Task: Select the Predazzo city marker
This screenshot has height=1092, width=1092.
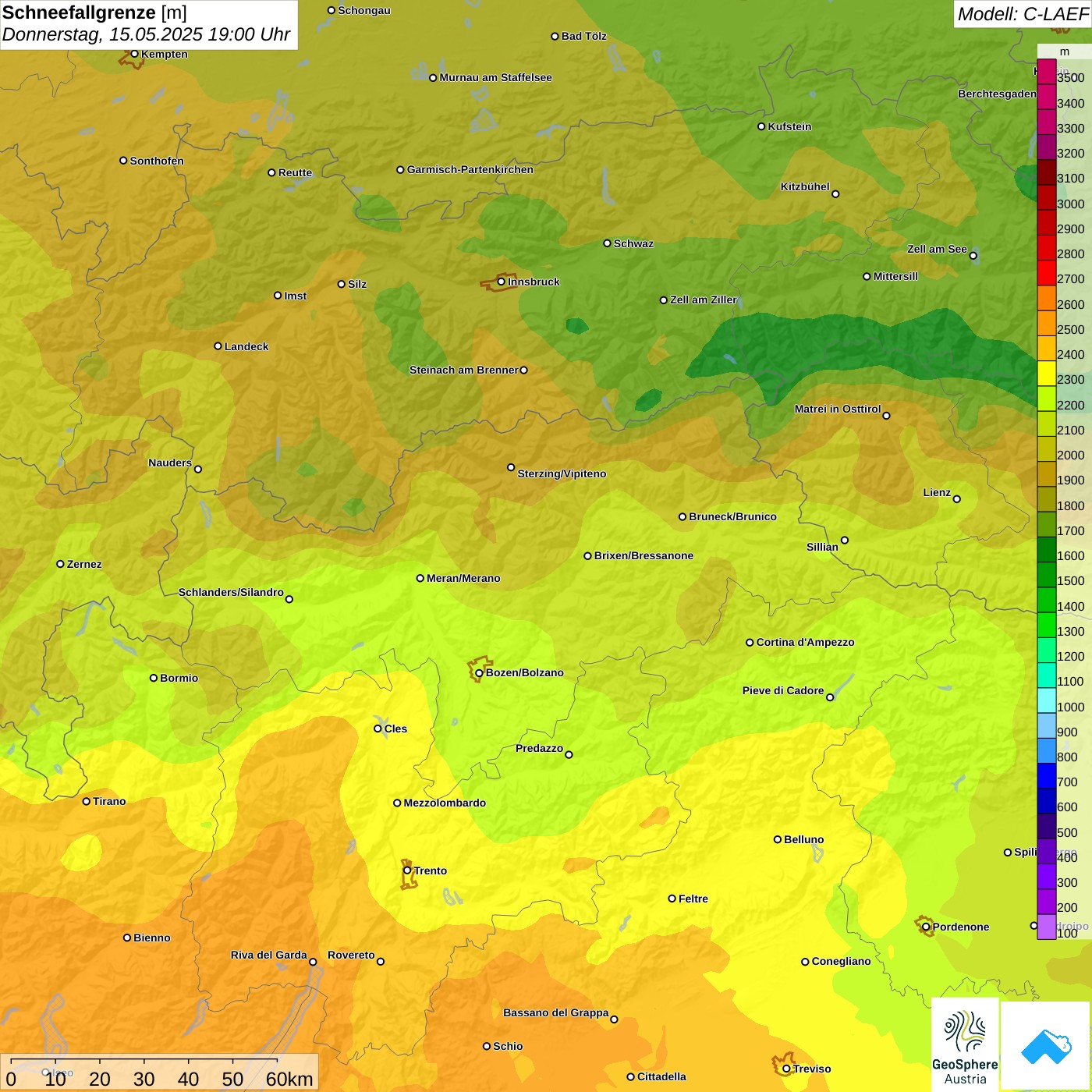Action: click(x=569, y=754)
